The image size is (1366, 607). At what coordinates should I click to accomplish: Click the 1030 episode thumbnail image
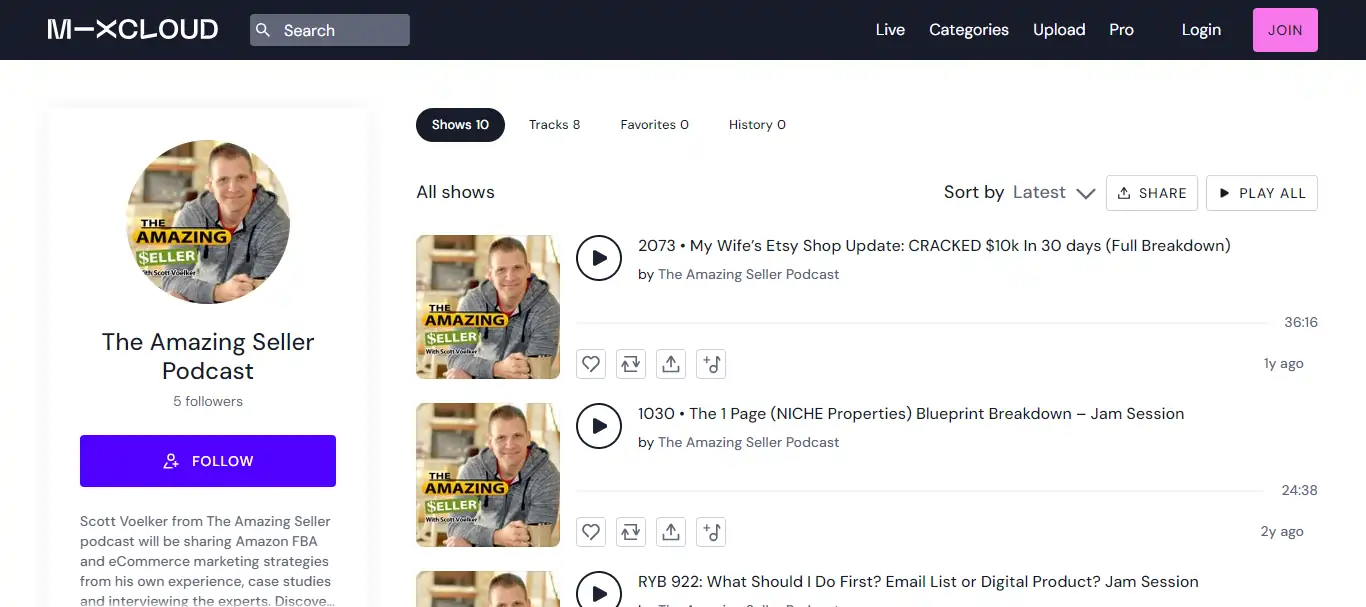click(488, 475)
